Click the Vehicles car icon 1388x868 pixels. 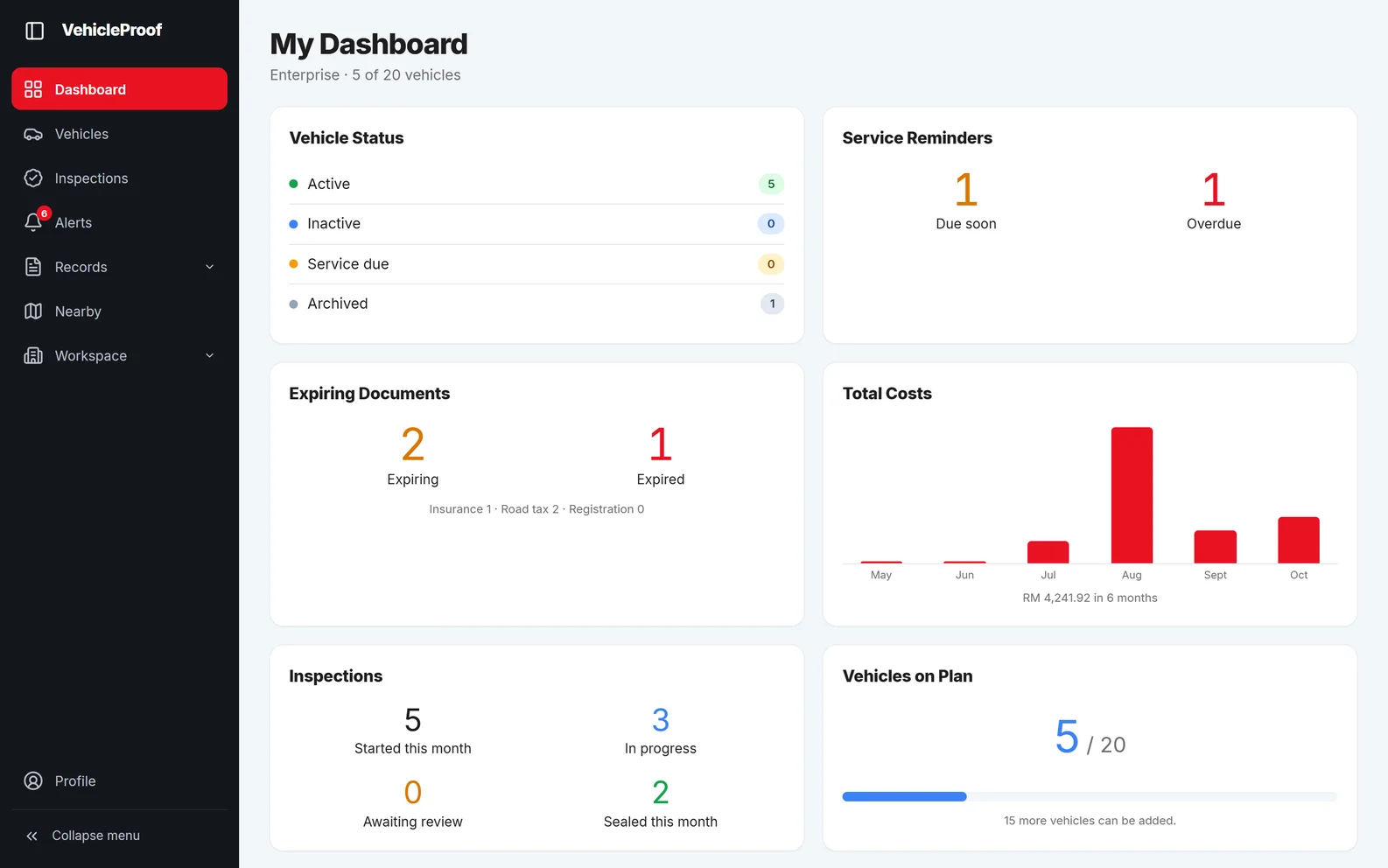point(33,134)
